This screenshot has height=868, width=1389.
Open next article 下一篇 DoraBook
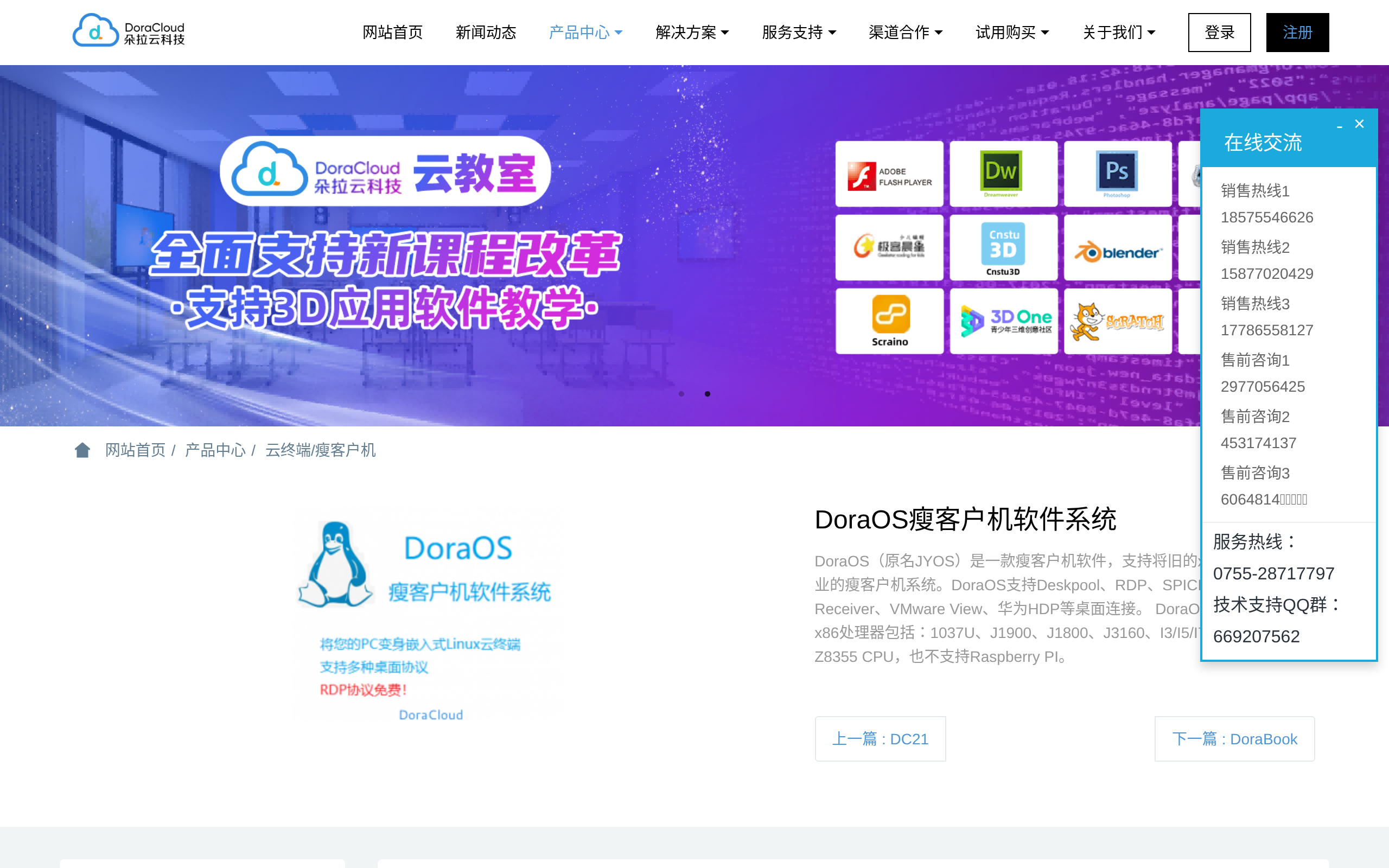pos(1234,739)
